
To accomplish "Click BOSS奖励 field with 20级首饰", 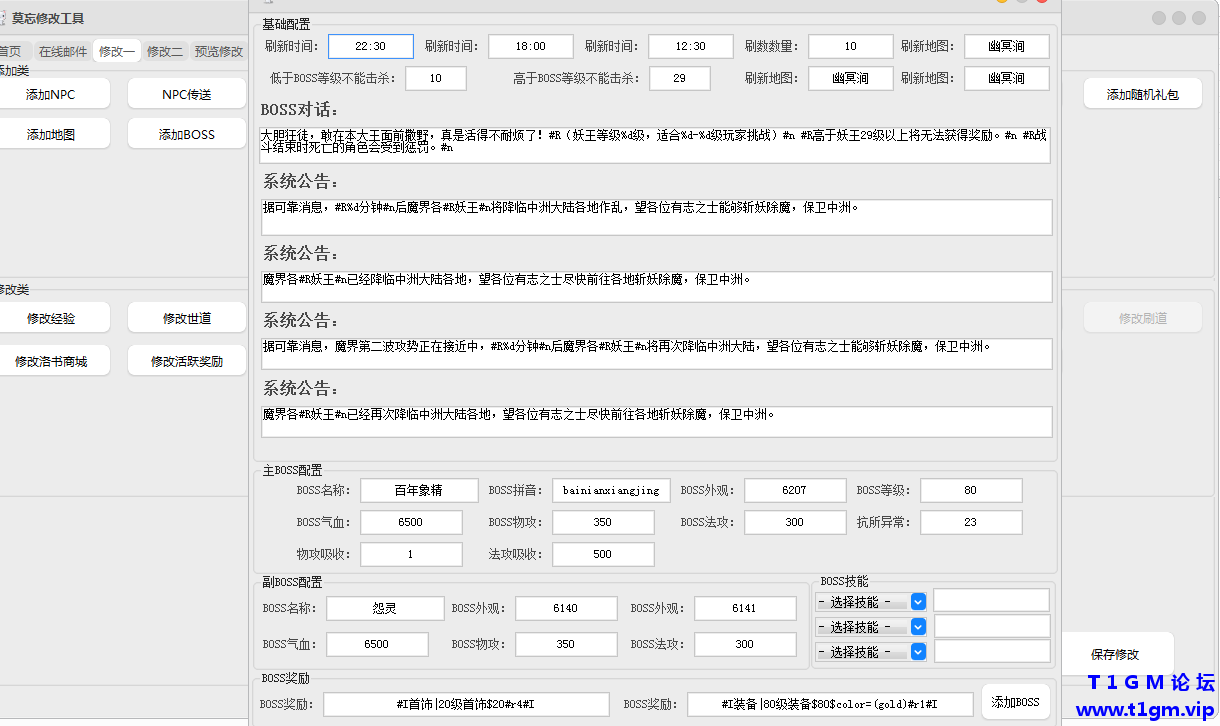I will (x=466, y=704).
